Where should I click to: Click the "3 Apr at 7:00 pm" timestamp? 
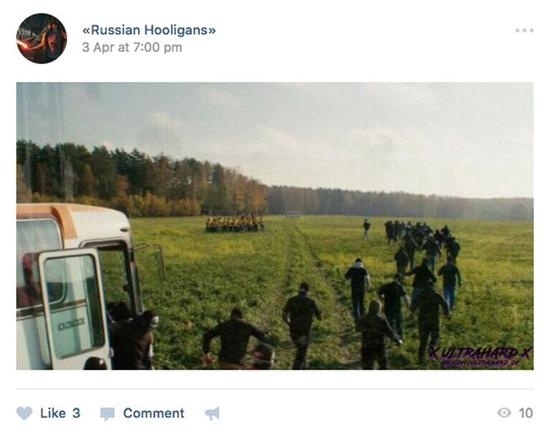coord(132,47)
